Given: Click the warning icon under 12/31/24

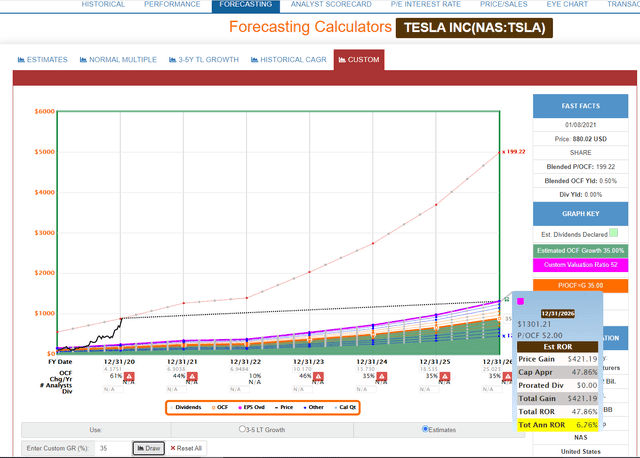Looking at the screenshot, I should point(382,376).
